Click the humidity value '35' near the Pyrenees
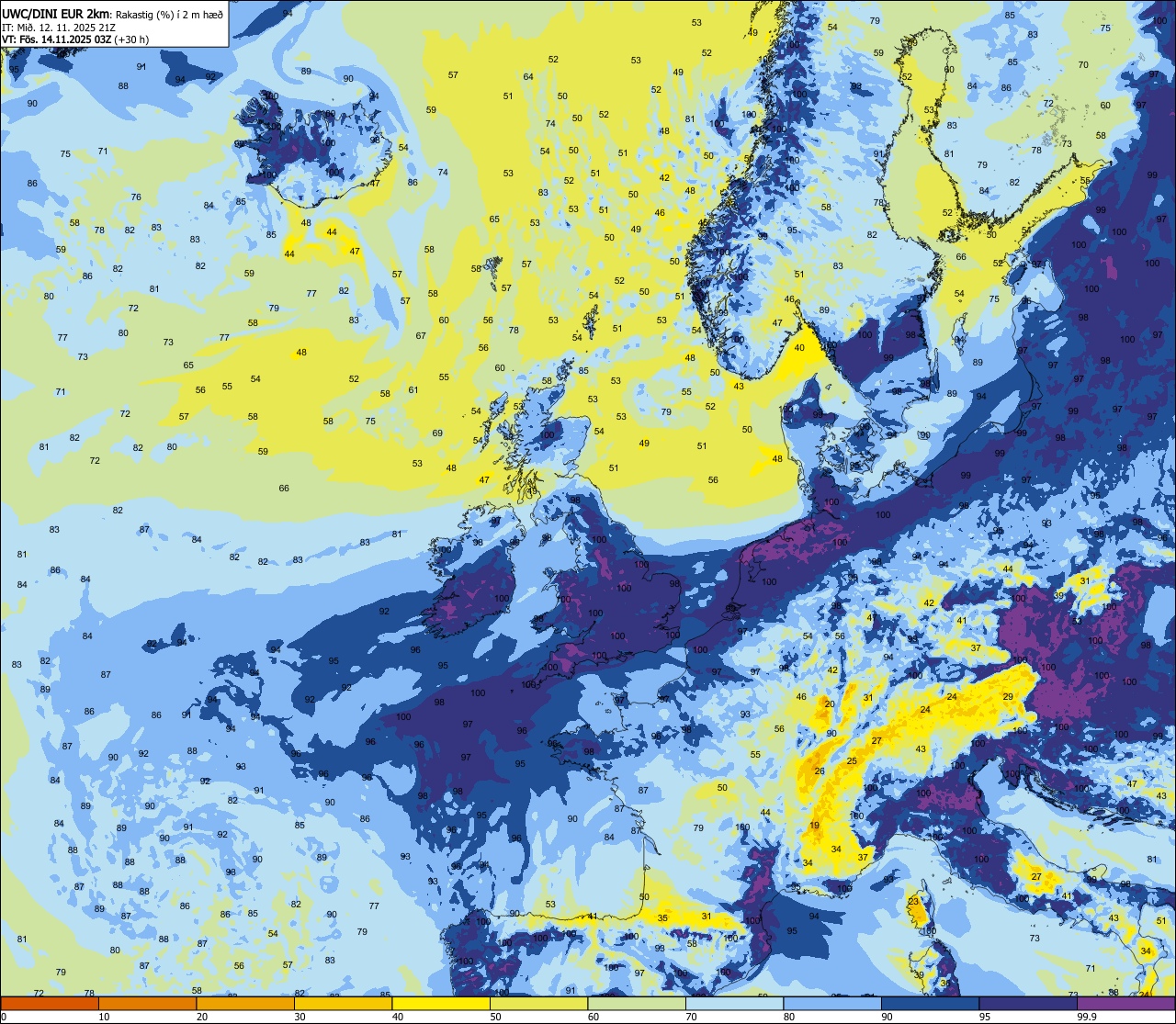This screenshot has width=1176, height=1024. (662, 917)
